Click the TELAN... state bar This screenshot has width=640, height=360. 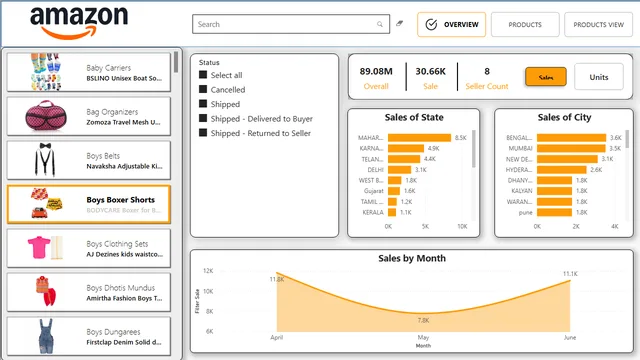coord(404,159)
